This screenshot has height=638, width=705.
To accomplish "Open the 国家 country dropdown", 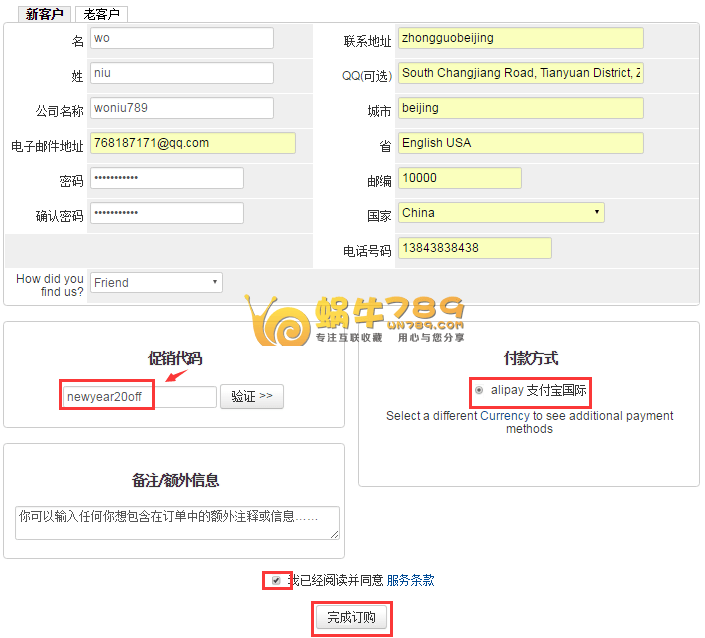I will (x=501, y=213).
